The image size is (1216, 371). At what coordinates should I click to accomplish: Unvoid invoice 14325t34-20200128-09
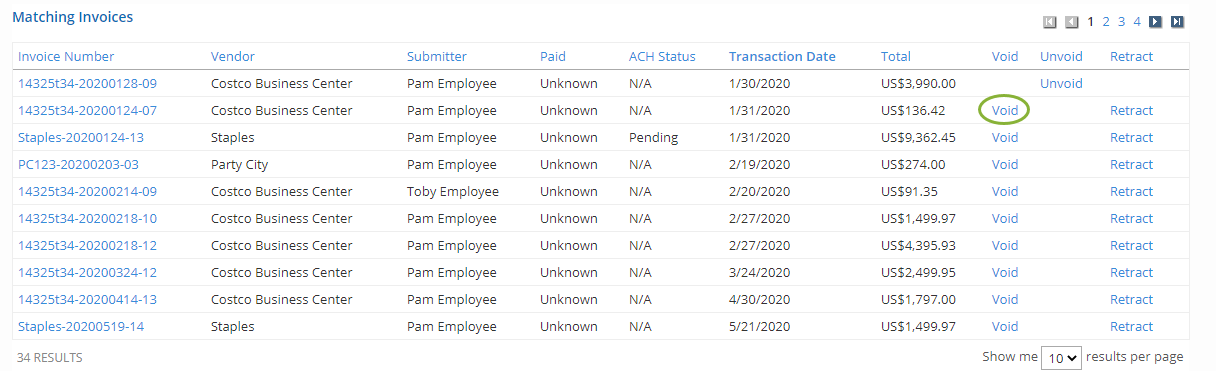(1061, 83)
